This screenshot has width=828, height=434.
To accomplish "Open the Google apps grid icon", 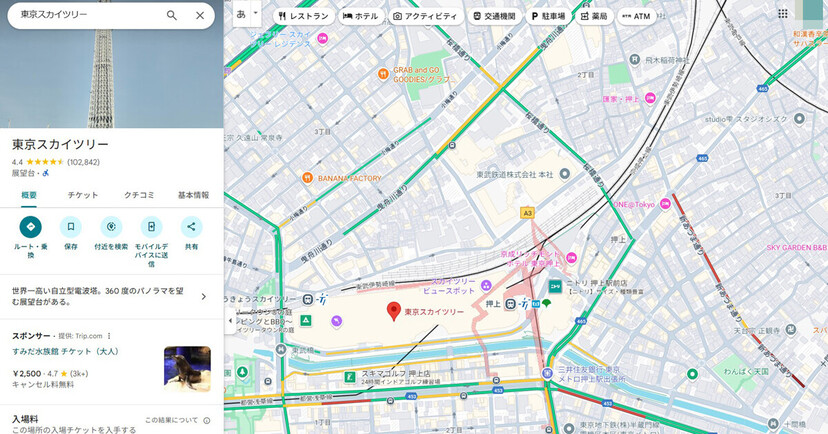I will click(783, 14).
